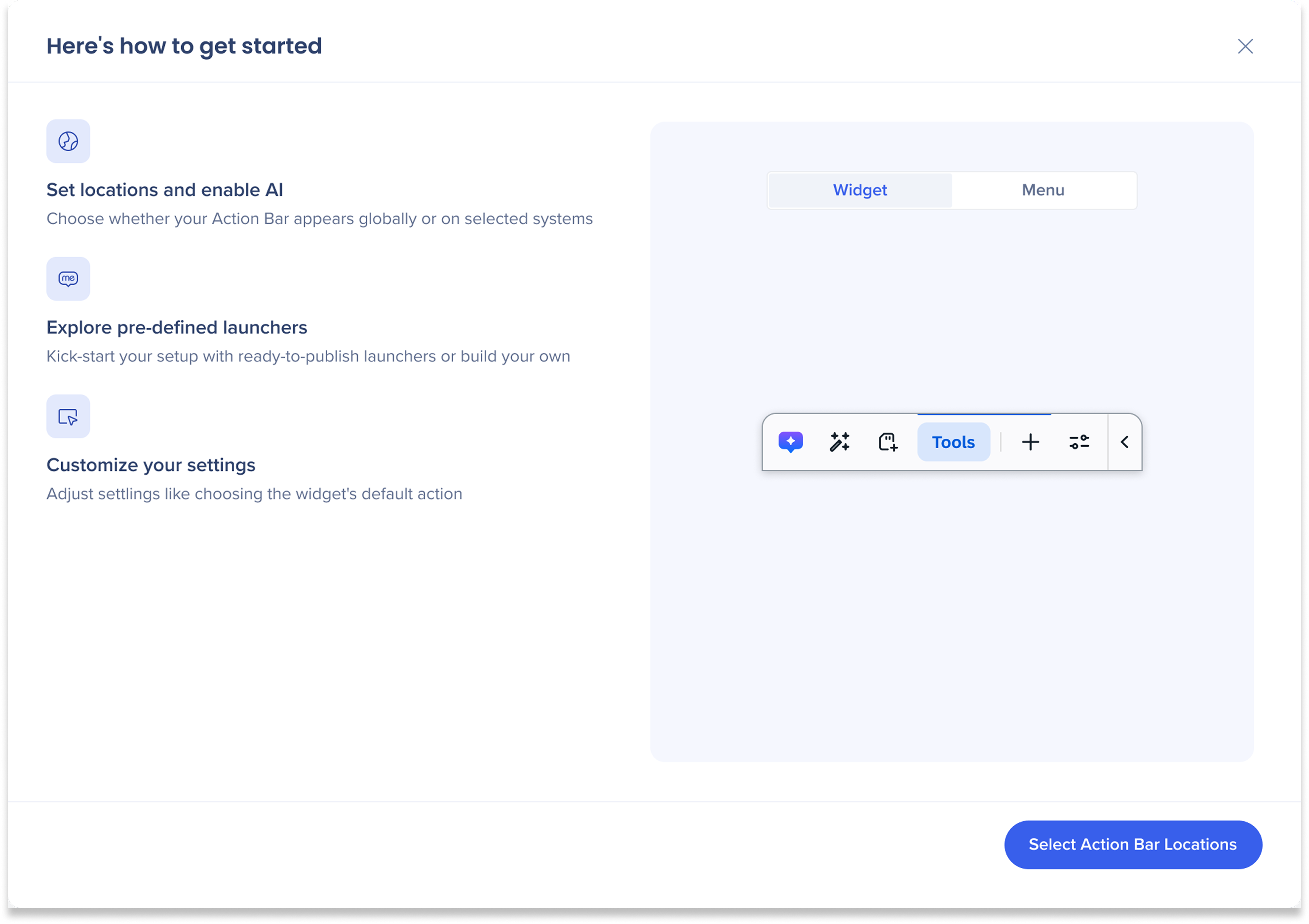Open the sliders settings icon in the Action Bar
This screenshot has width=1309, height=924.
pyautogui.click(x=1079, y=442)
